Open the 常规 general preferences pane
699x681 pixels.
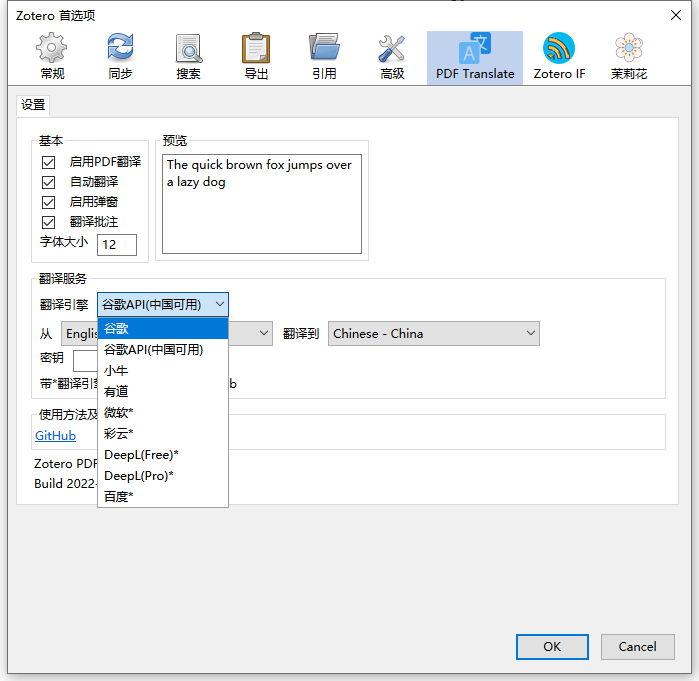(52, 57)
